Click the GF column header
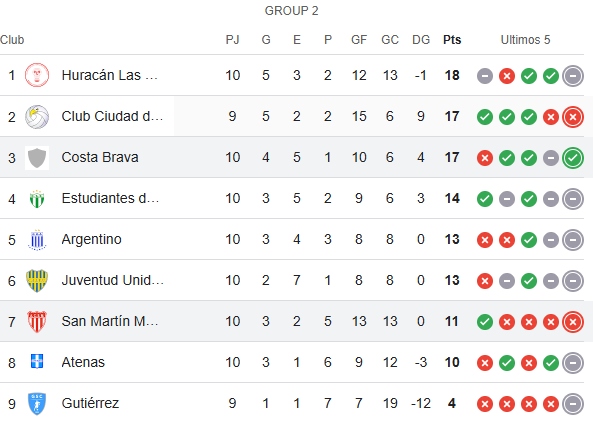The height and width of the screenshot is (422, 593). [x=359, y=40]
